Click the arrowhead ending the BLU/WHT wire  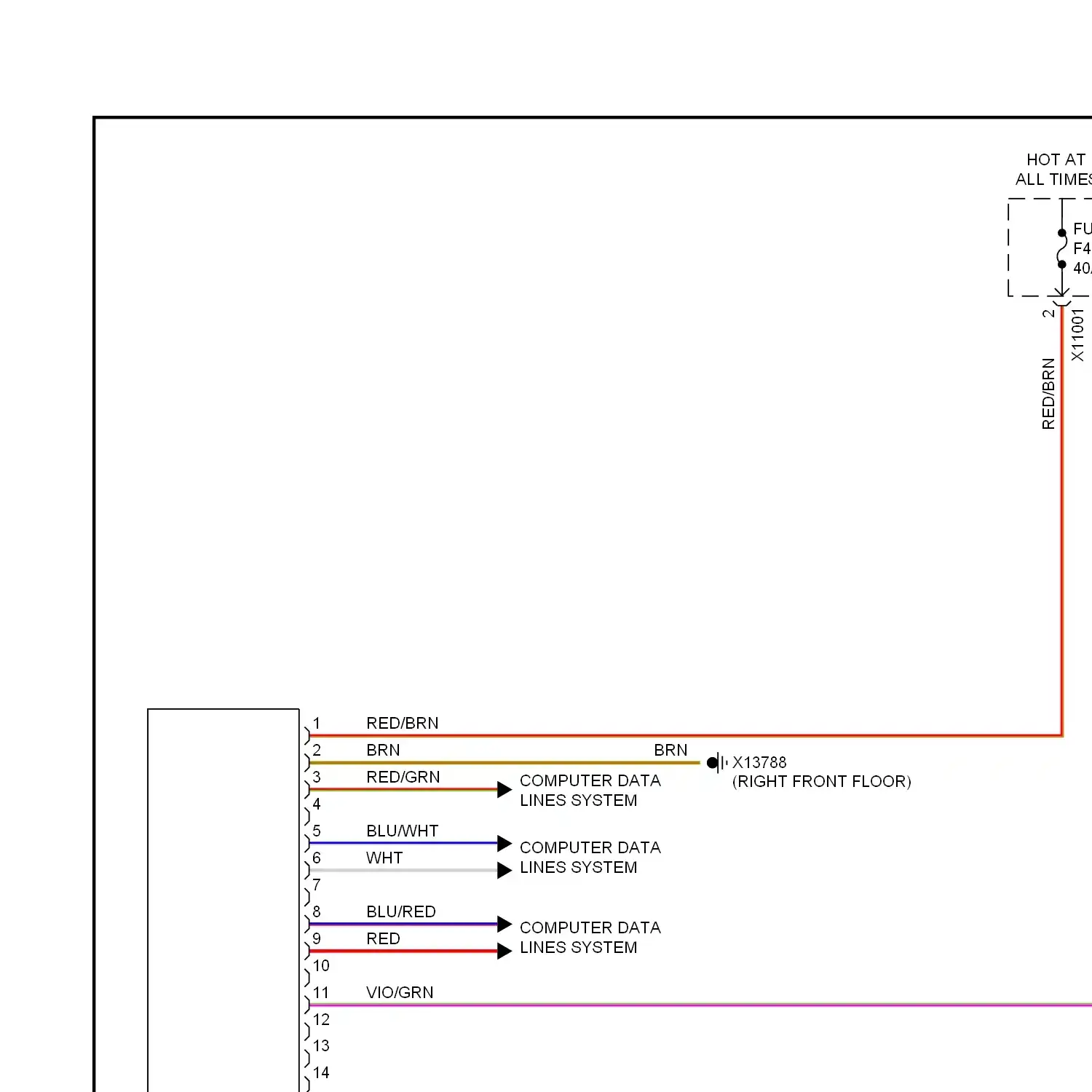[505, 844]
